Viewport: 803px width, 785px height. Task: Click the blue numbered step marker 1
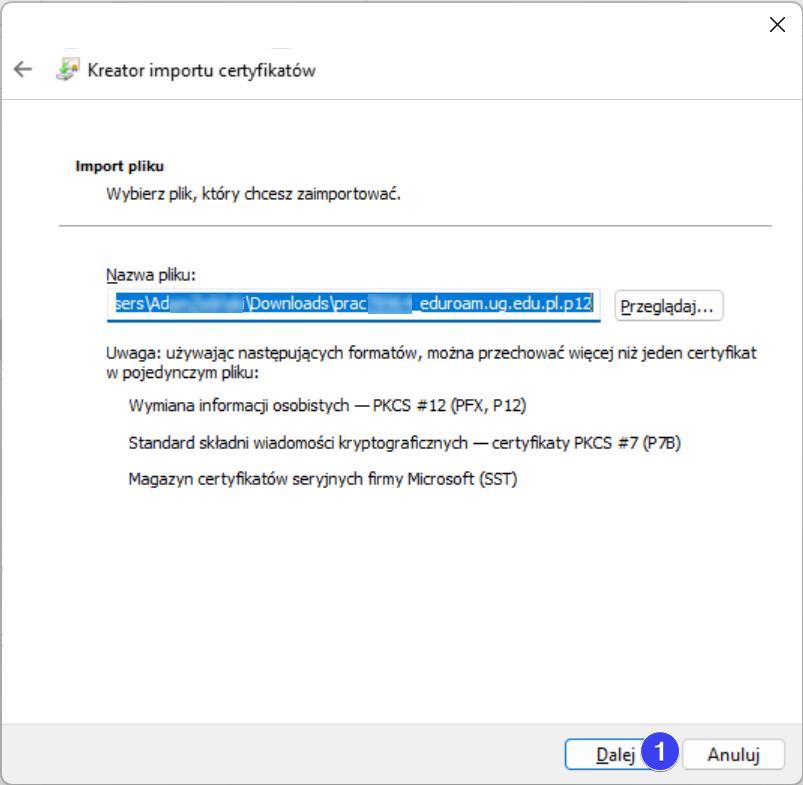(660, 753)
